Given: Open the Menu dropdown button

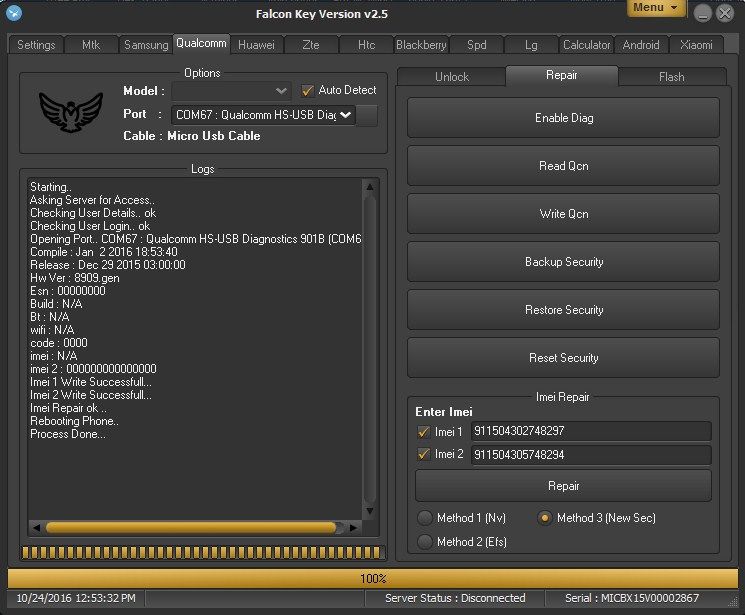Looking at the screenshot, I should pos(656,8).
